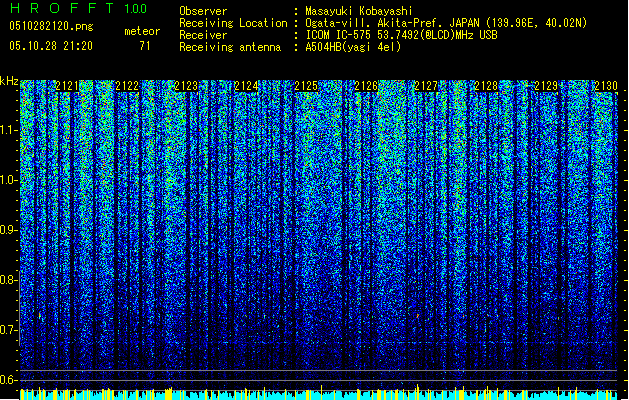Click the 2129 time marker
The width and height of the screenshot is (629, 400).
click(x=546, y=86)
